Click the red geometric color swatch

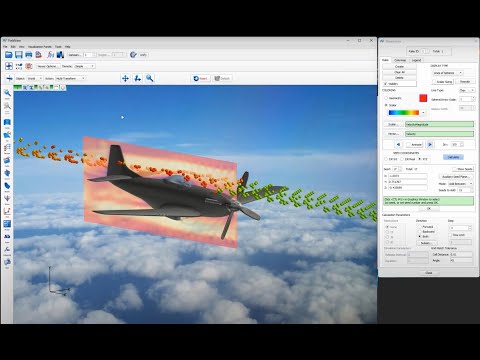423,98
